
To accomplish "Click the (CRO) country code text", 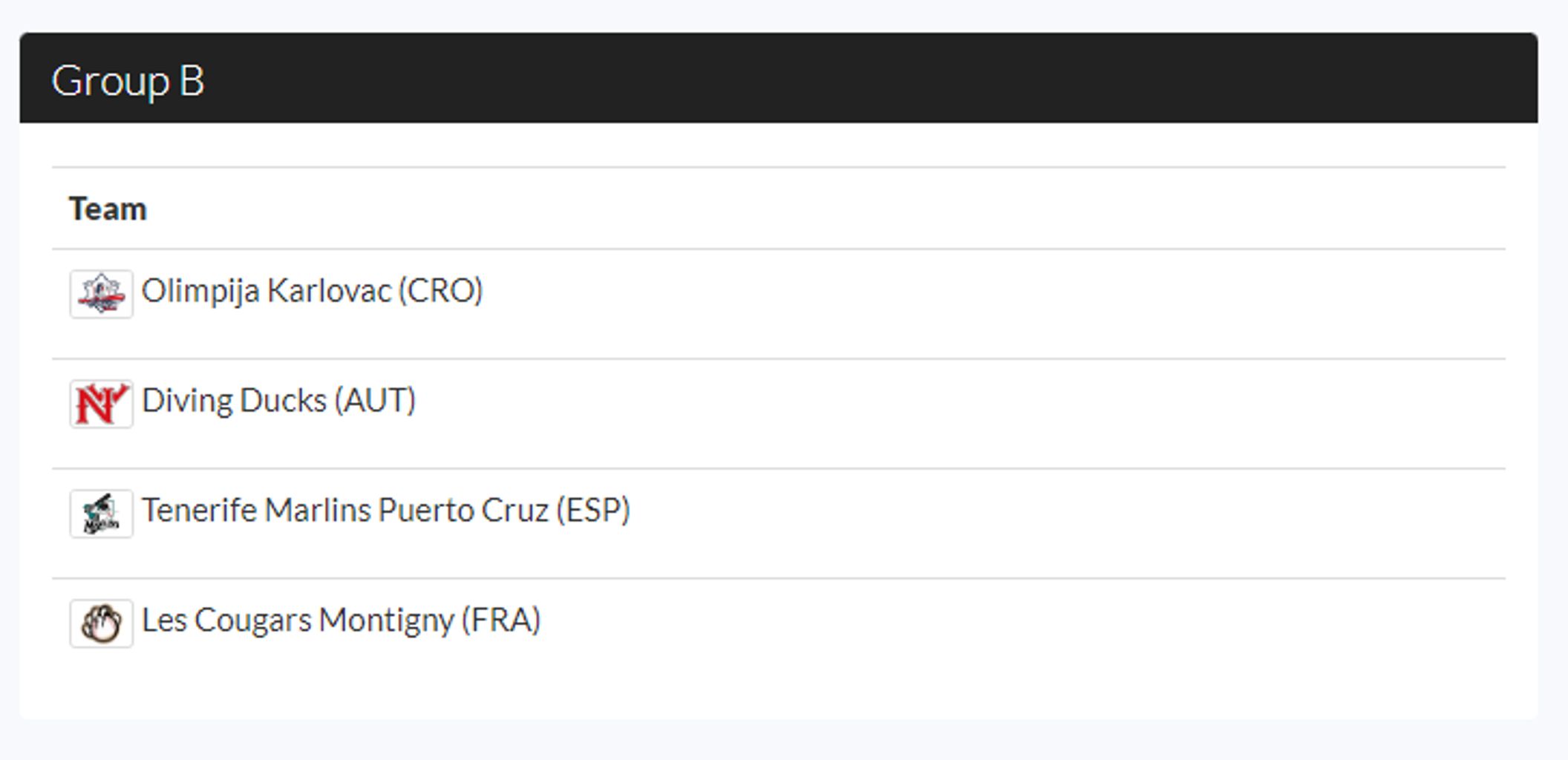I will tap(441, 291).
